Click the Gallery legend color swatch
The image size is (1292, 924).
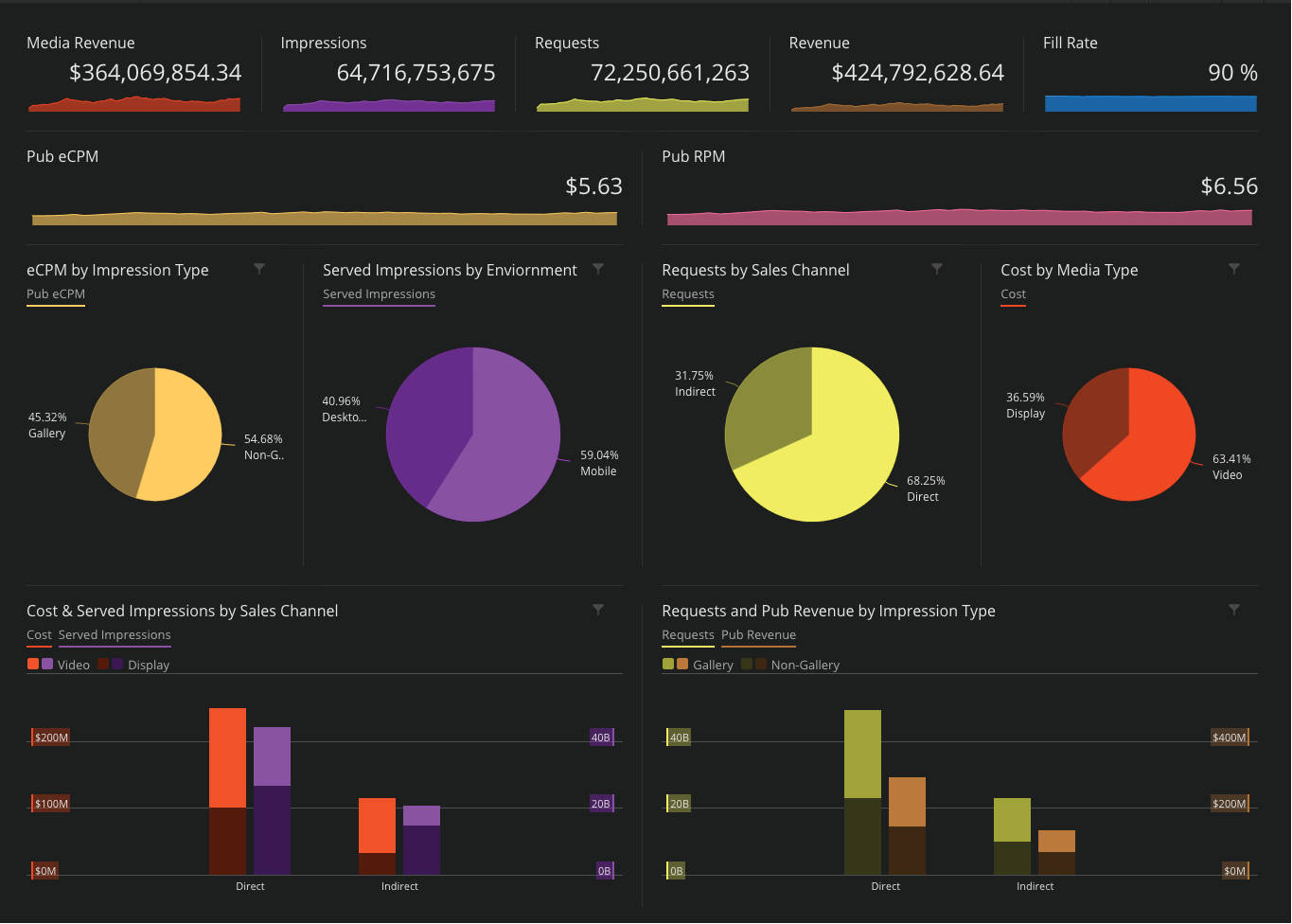tap(667, 665)
